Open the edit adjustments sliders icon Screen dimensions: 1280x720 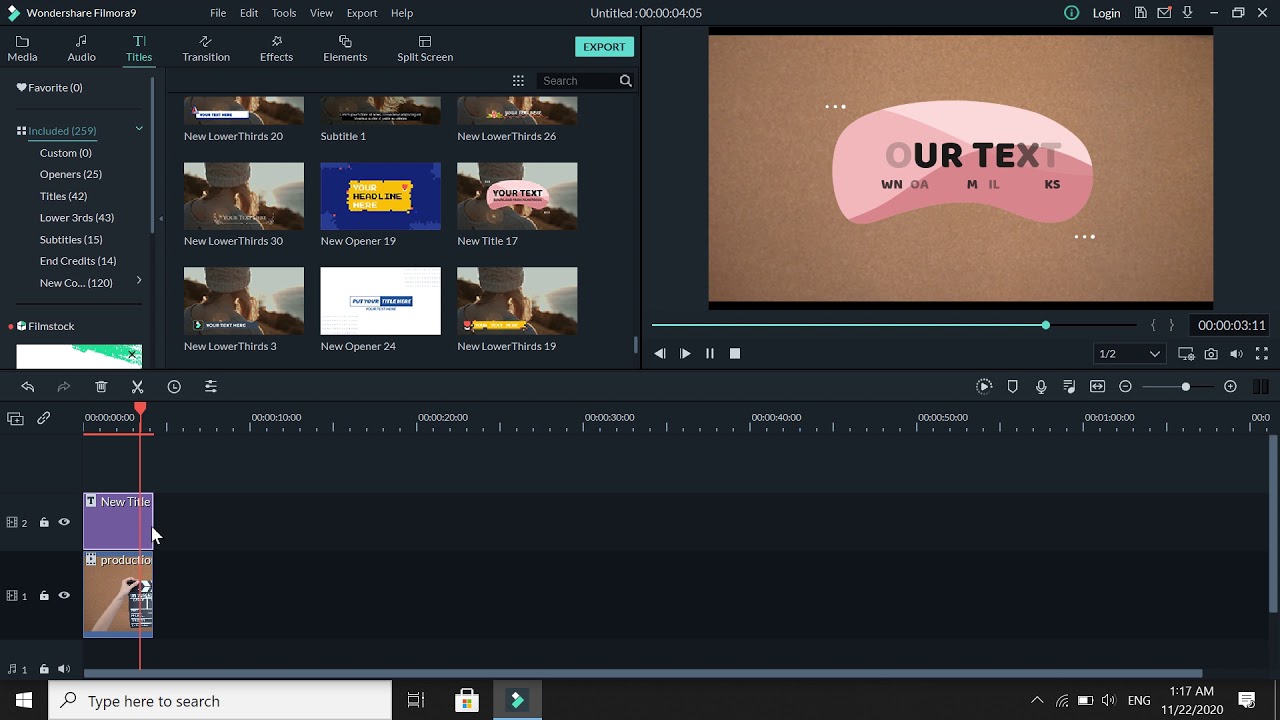pyautogui.click(x=210, y=387)
